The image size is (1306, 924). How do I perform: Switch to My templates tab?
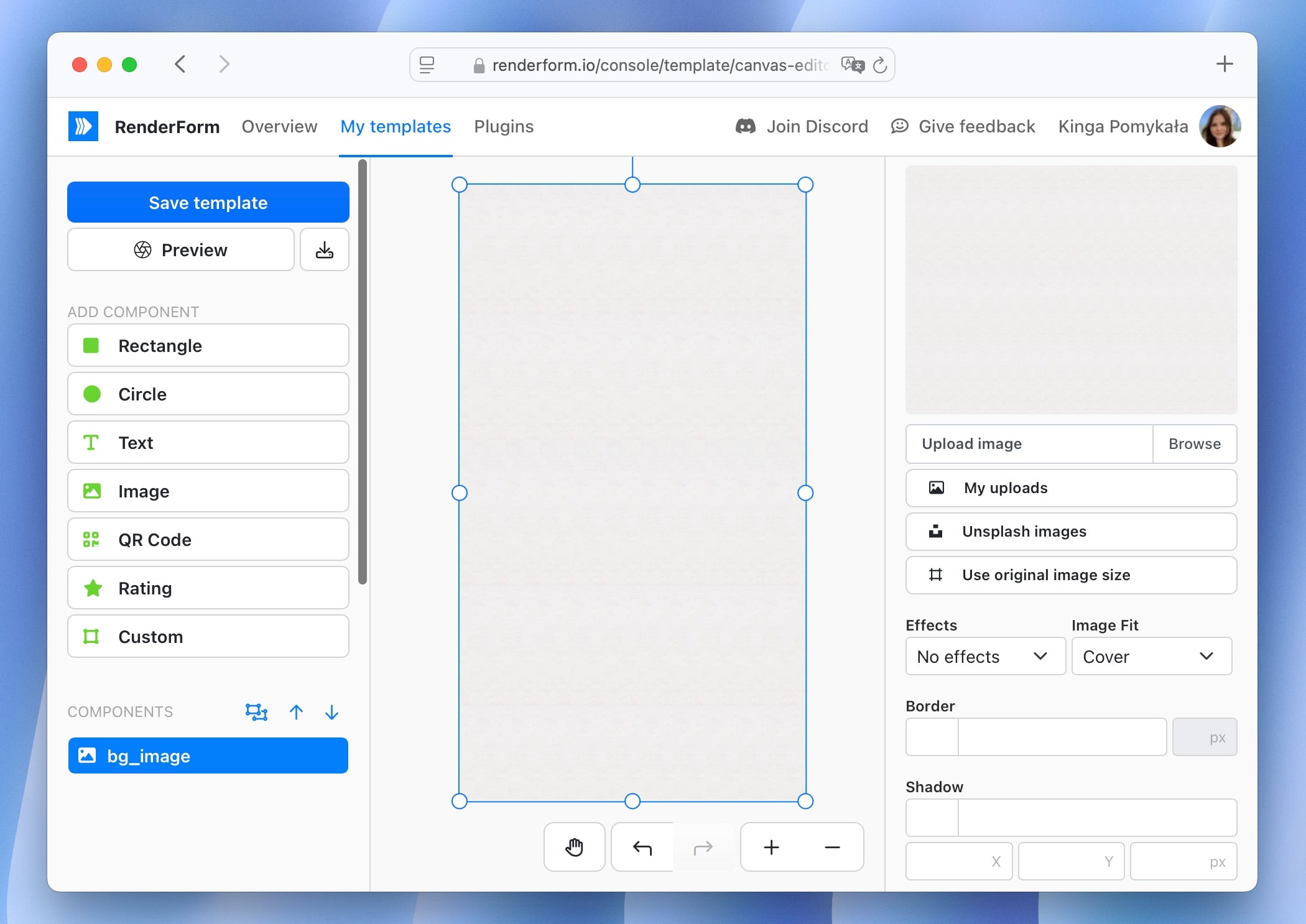coord(396,126)
